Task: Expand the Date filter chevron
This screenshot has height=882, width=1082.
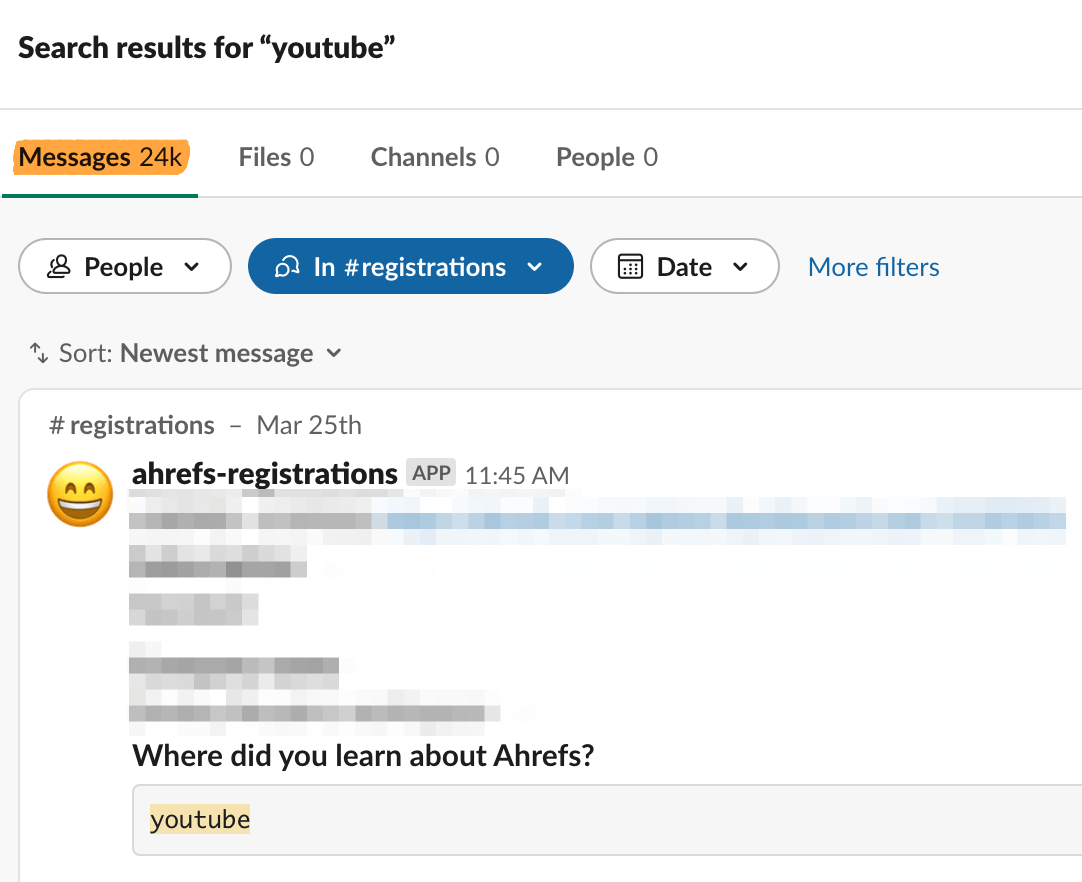Action: tap(740, 267)
